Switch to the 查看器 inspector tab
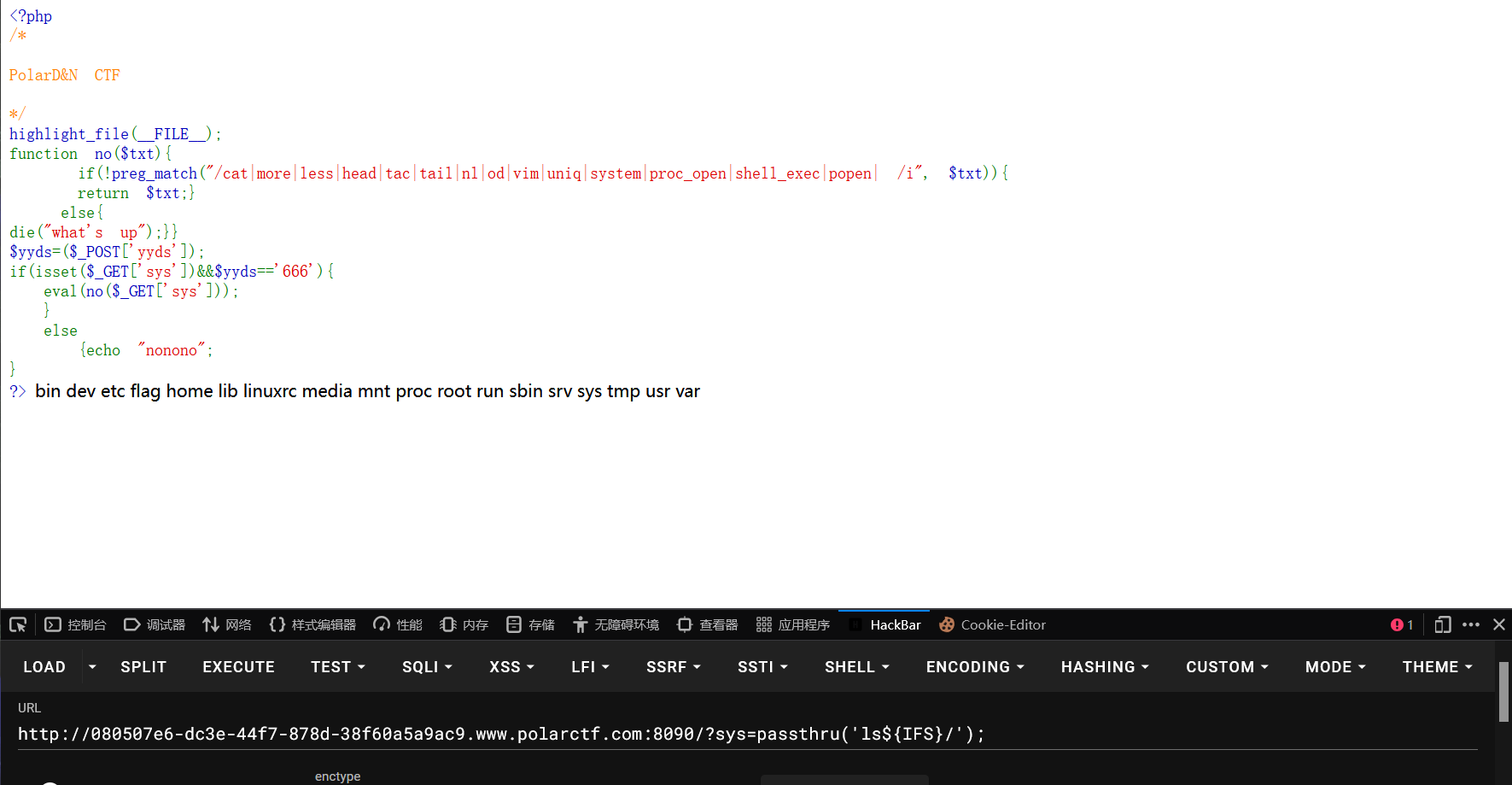This screenshot has width=1512, height=785. coord(708,624)
